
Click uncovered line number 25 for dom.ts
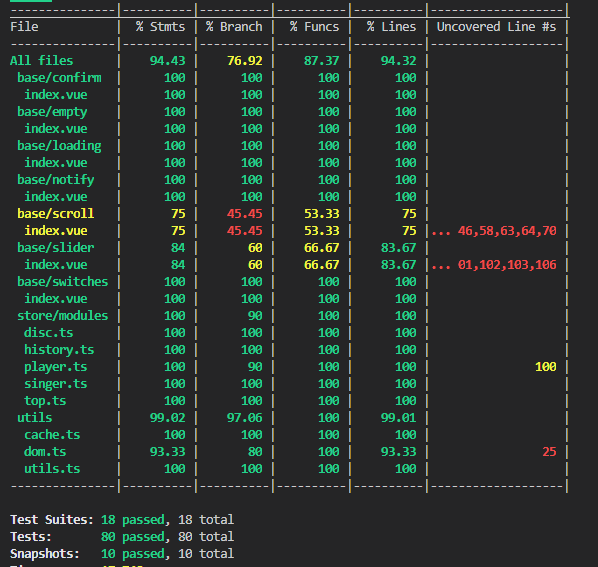pyautogui.click(x=549, y=452)
